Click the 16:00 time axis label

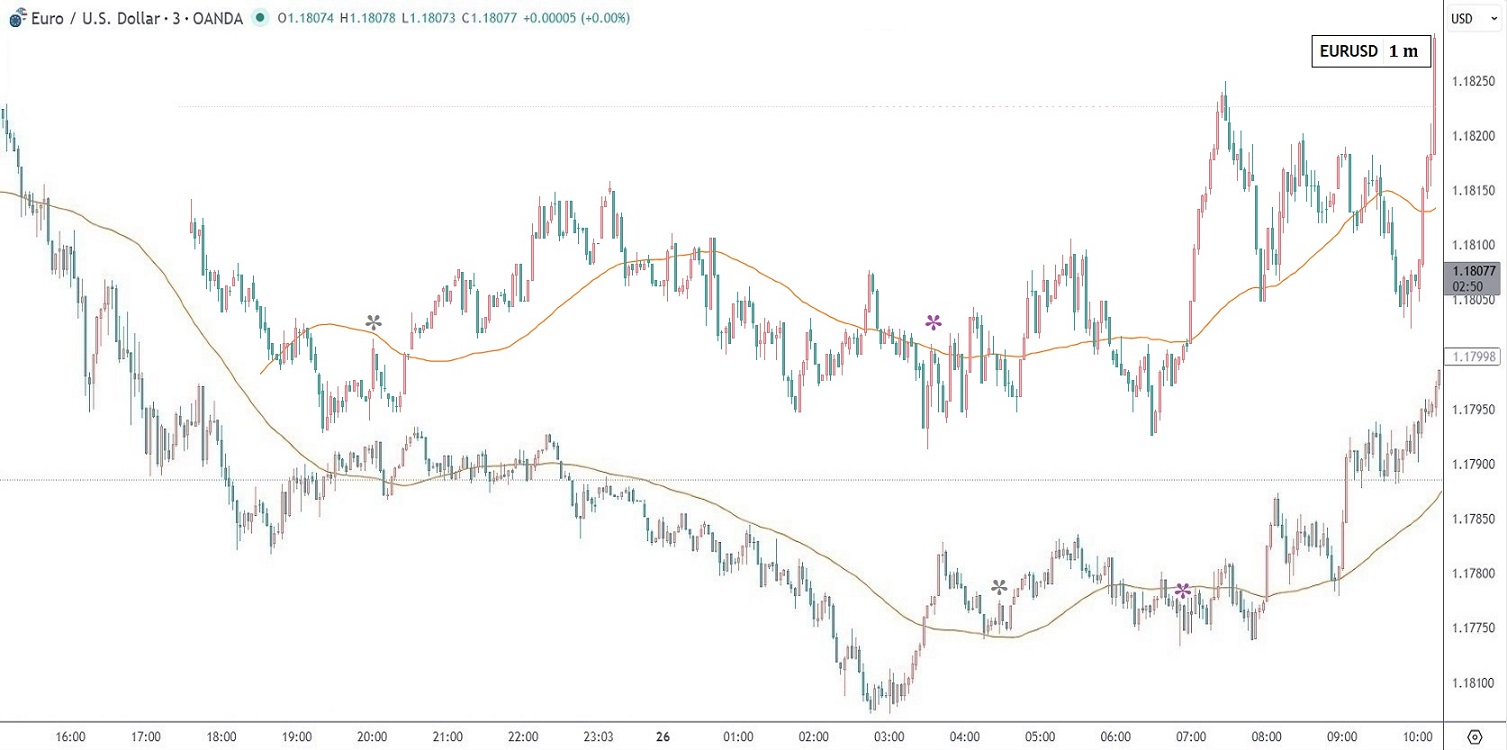click(x=70, y=737)
